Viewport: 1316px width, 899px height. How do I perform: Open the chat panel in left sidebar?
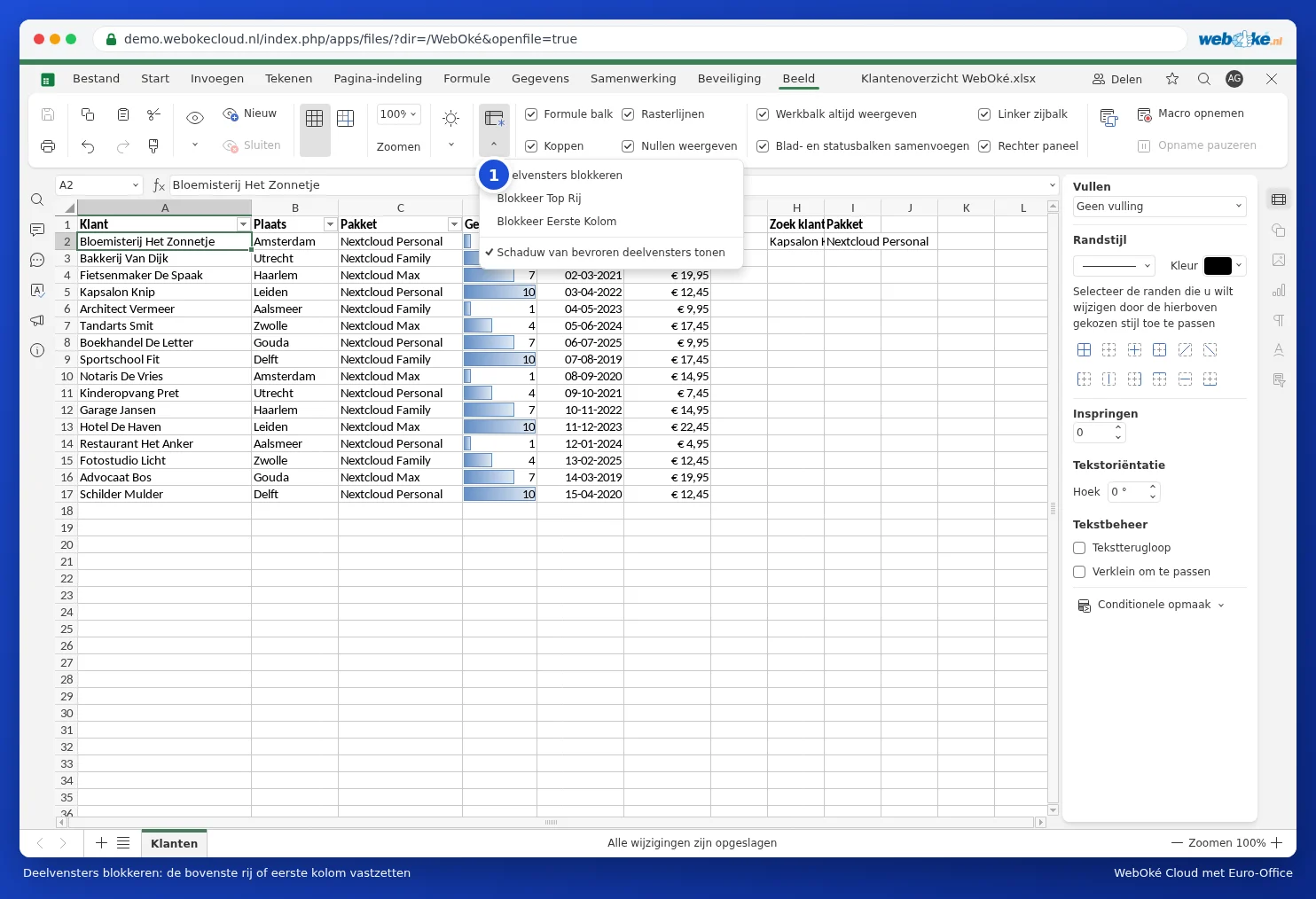pos(37,260)
